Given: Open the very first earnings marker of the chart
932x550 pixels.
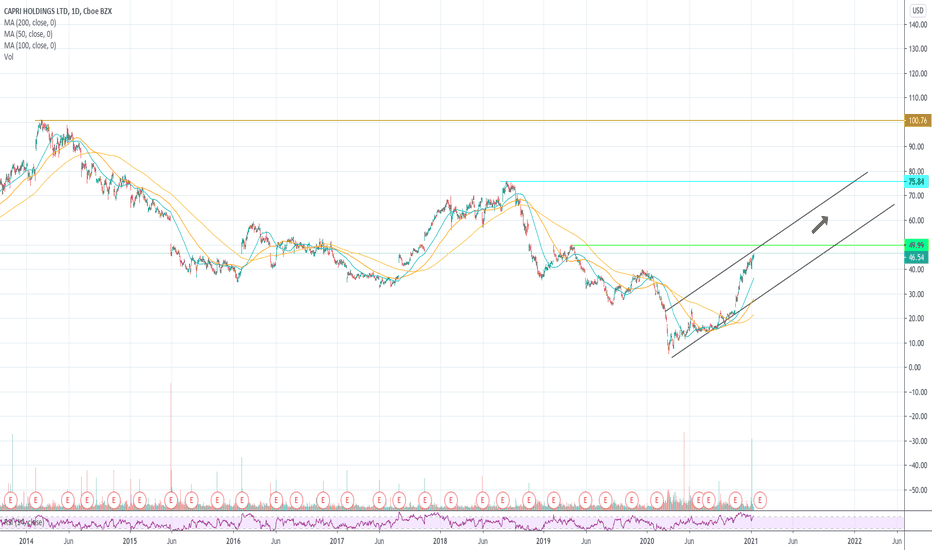Looking at the screenshot, I should coord(11,500).
